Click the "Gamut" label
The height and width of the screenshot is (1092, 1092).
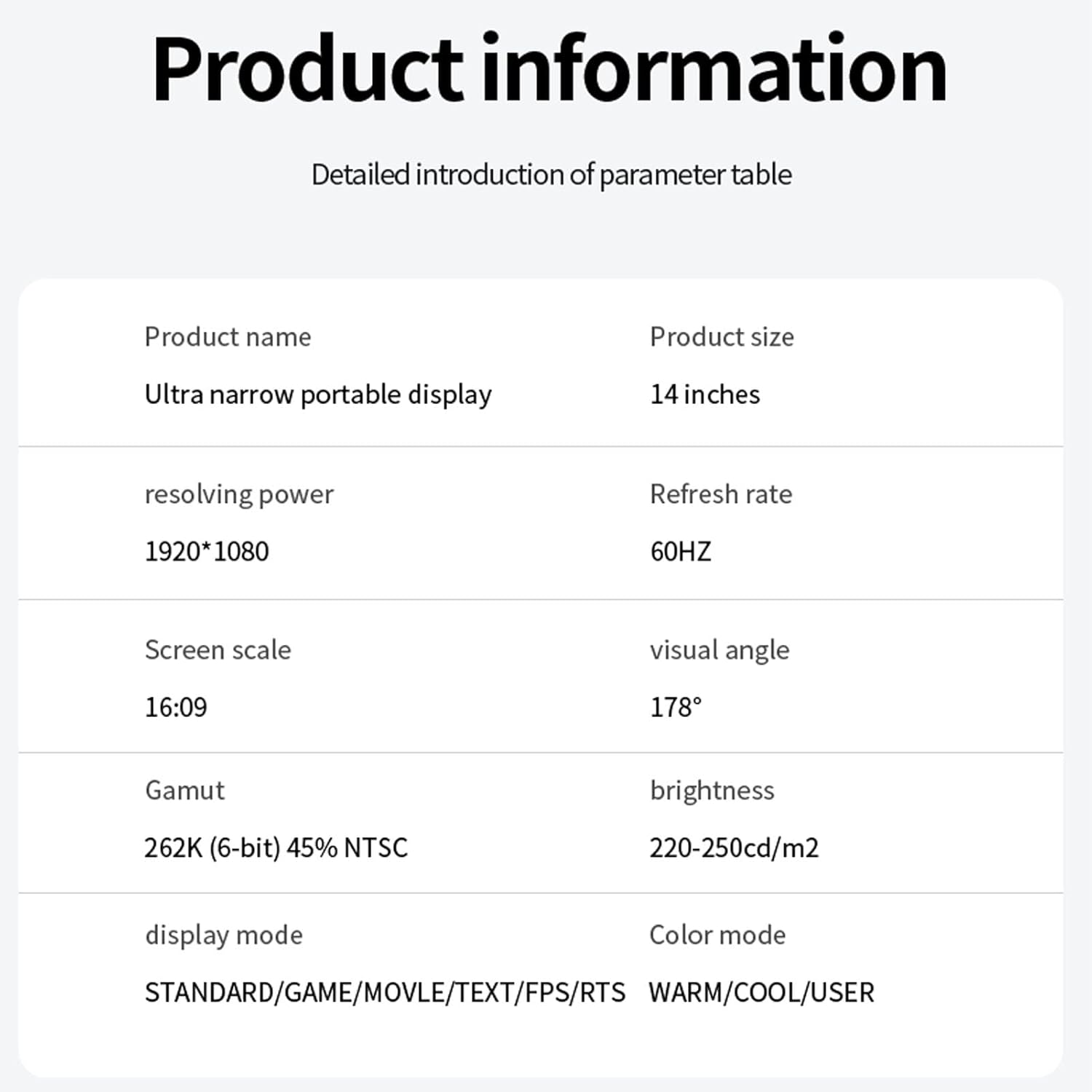coord(185,791)
